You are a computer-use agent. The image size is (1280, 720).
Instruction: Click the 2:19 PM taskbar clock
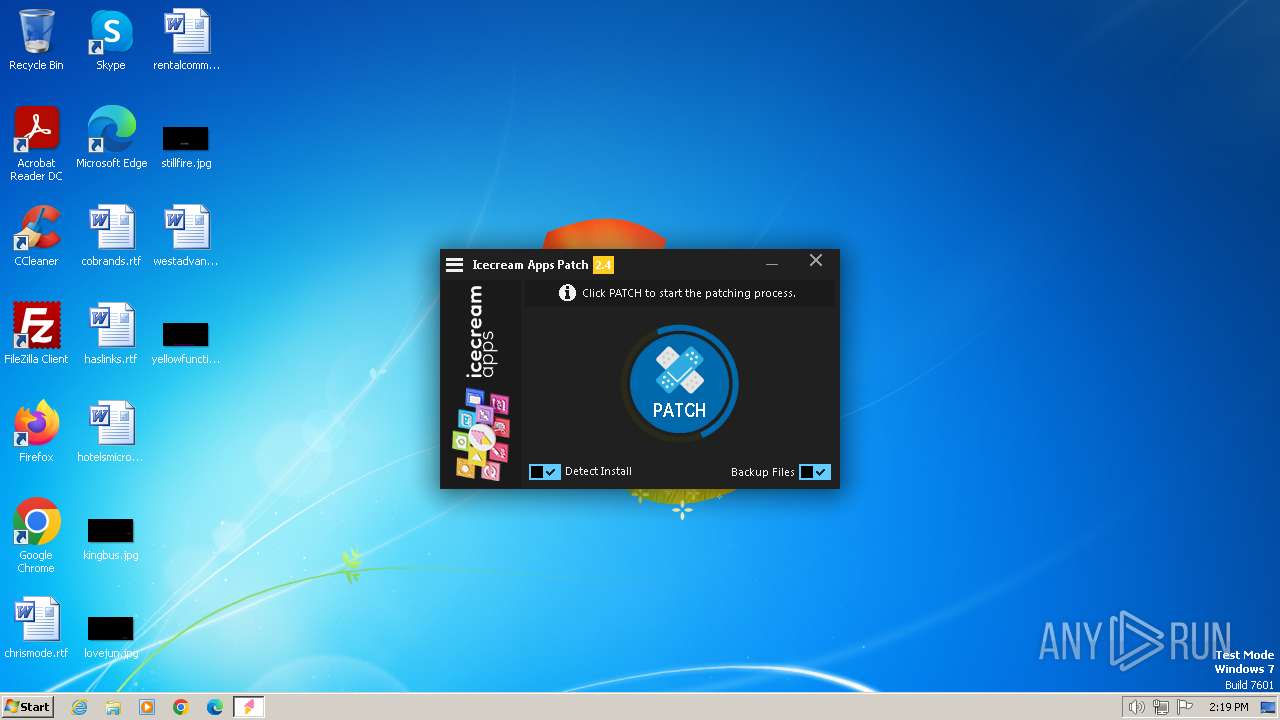(1229, 707)
